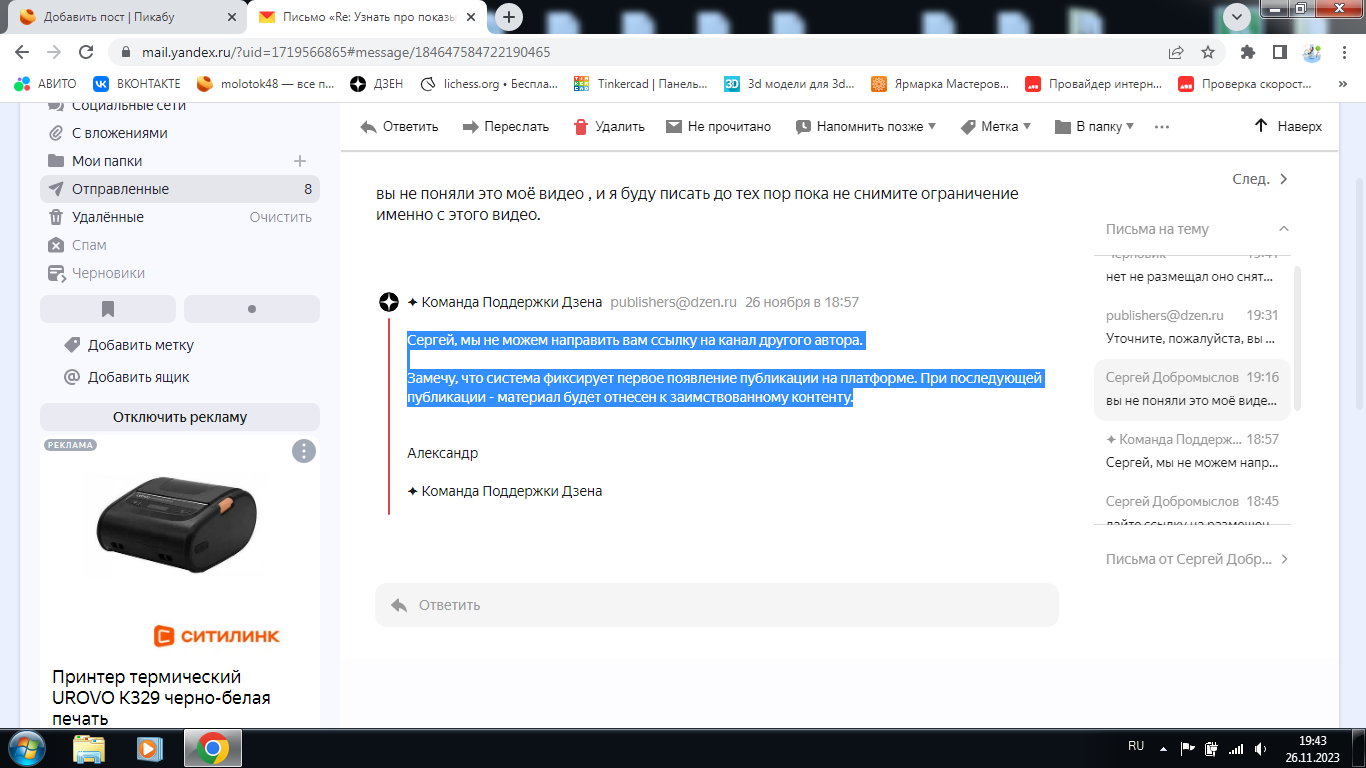Bookmark this page with star icon
This screenshot has height=768, width=1366.
coord(1208,52)
